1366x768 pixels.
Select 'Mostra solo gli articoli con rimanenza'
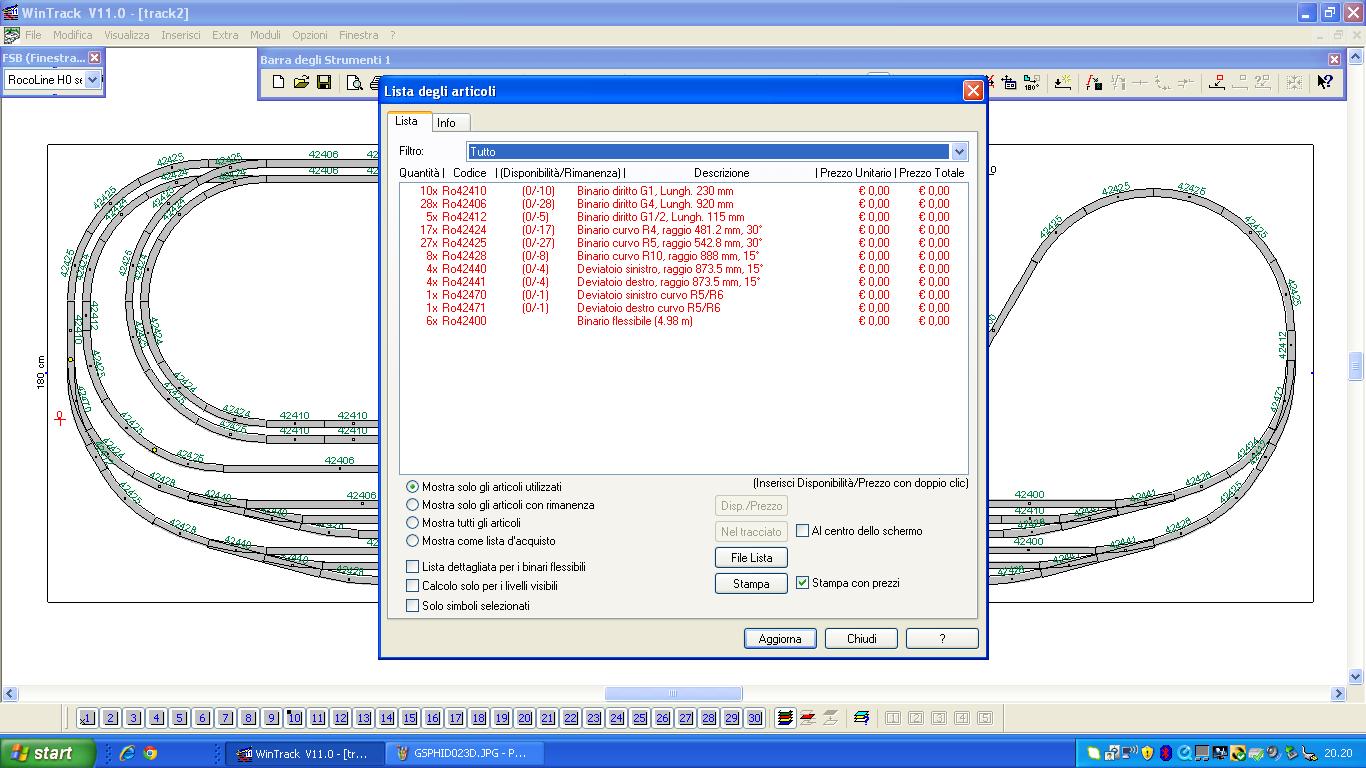[412, 505]
